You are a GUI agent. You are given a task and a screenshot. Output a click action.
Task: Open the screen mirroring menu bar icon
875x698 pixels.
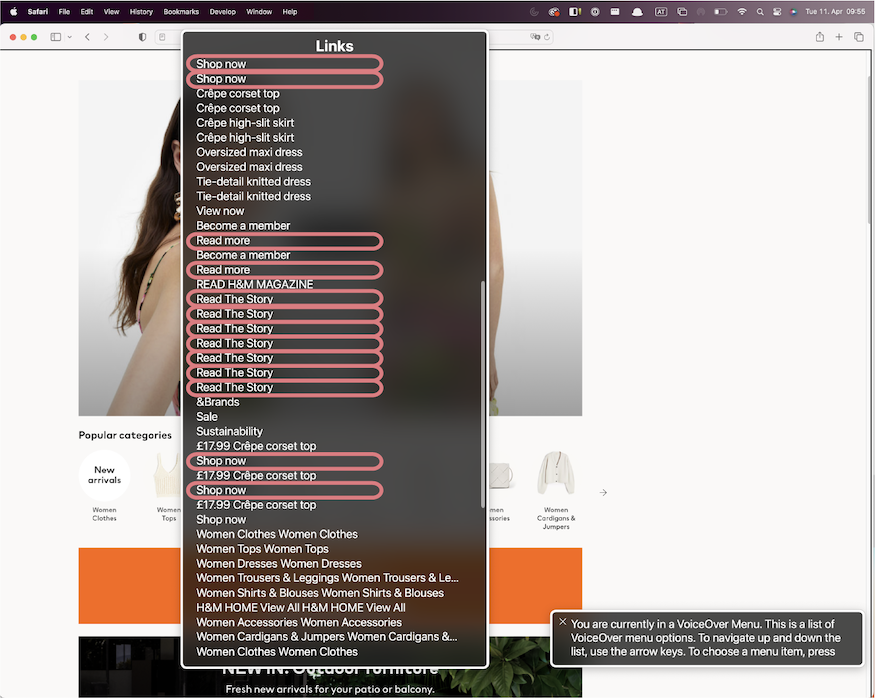(x=682, y=12)
